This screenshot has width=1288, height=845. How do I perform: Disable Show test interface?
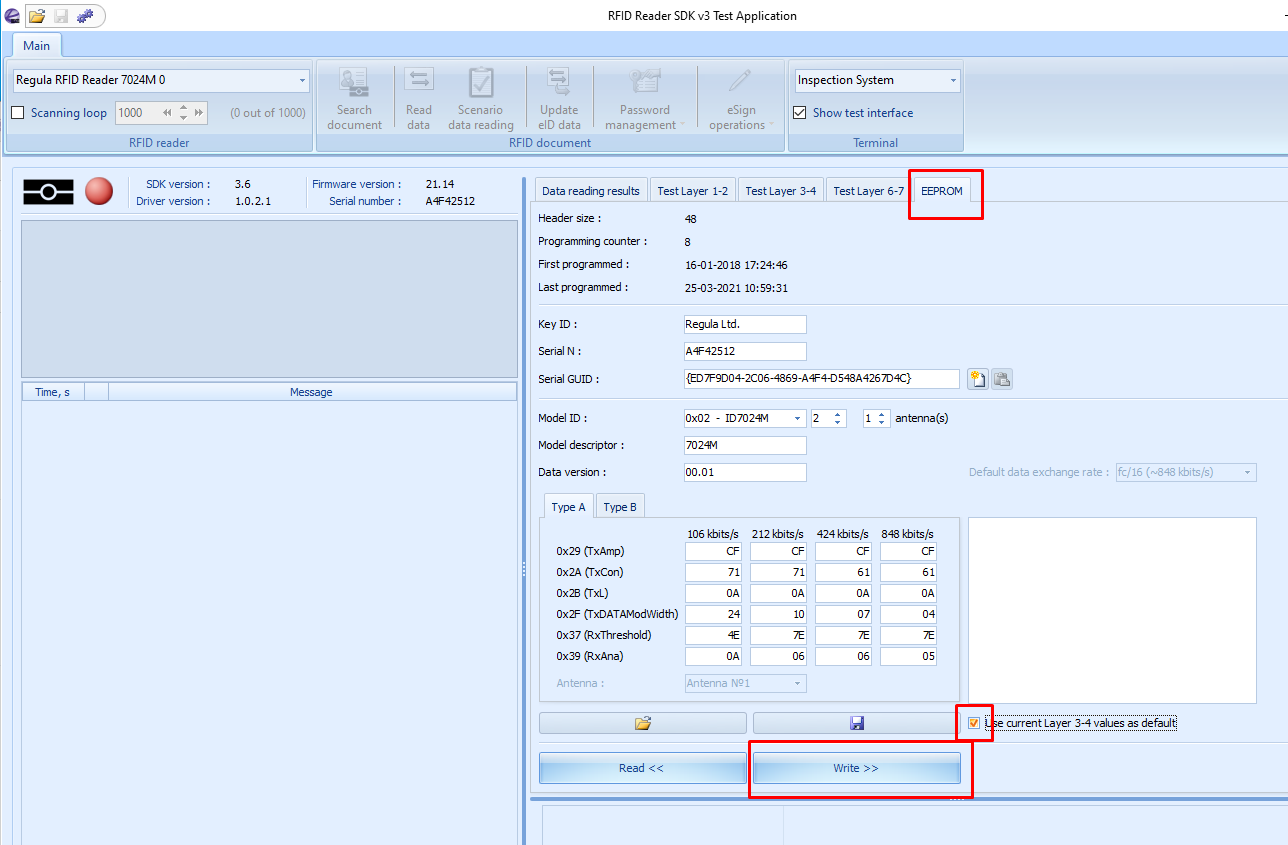click(x=798, y=113)
